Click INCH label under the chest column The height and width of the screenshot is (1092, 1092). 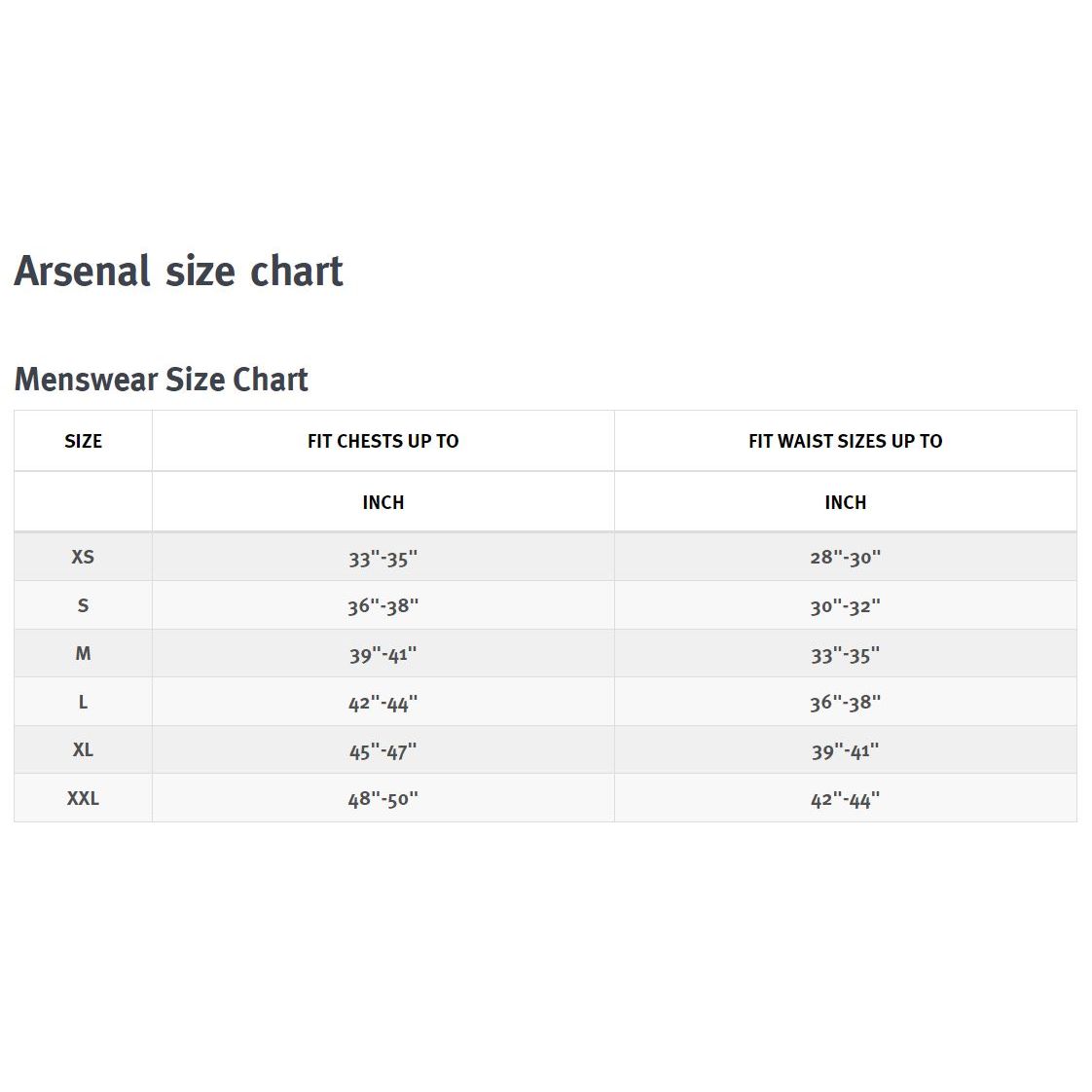382,502
